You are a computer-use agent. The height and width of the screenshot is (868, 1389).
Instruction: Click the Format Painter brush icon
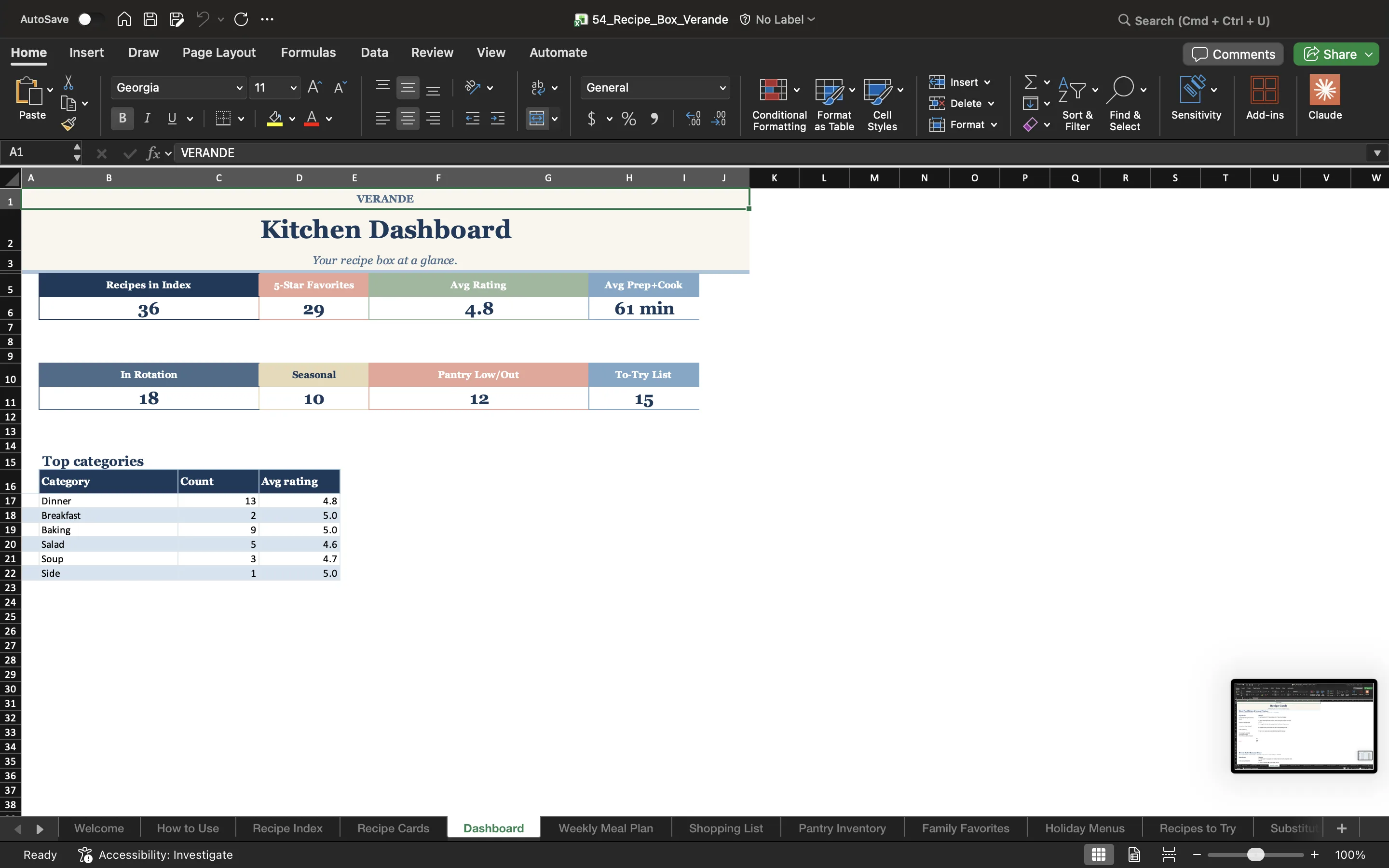(x=69, y=123)
